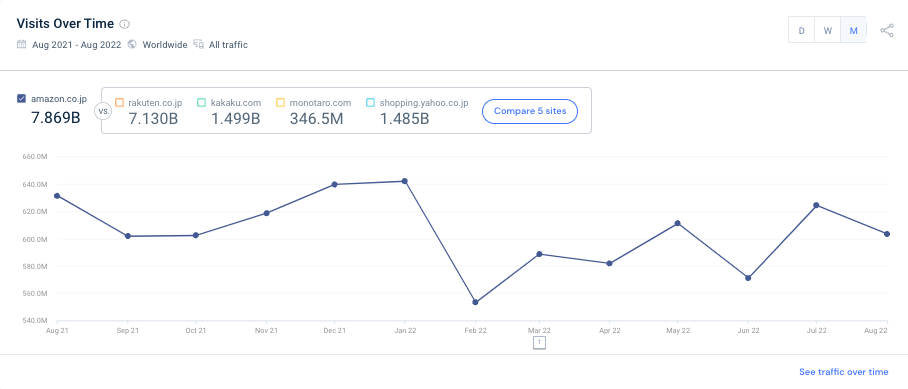908x389 pixels.
Task: Open See traffic over time link
Action: (843, 372)
